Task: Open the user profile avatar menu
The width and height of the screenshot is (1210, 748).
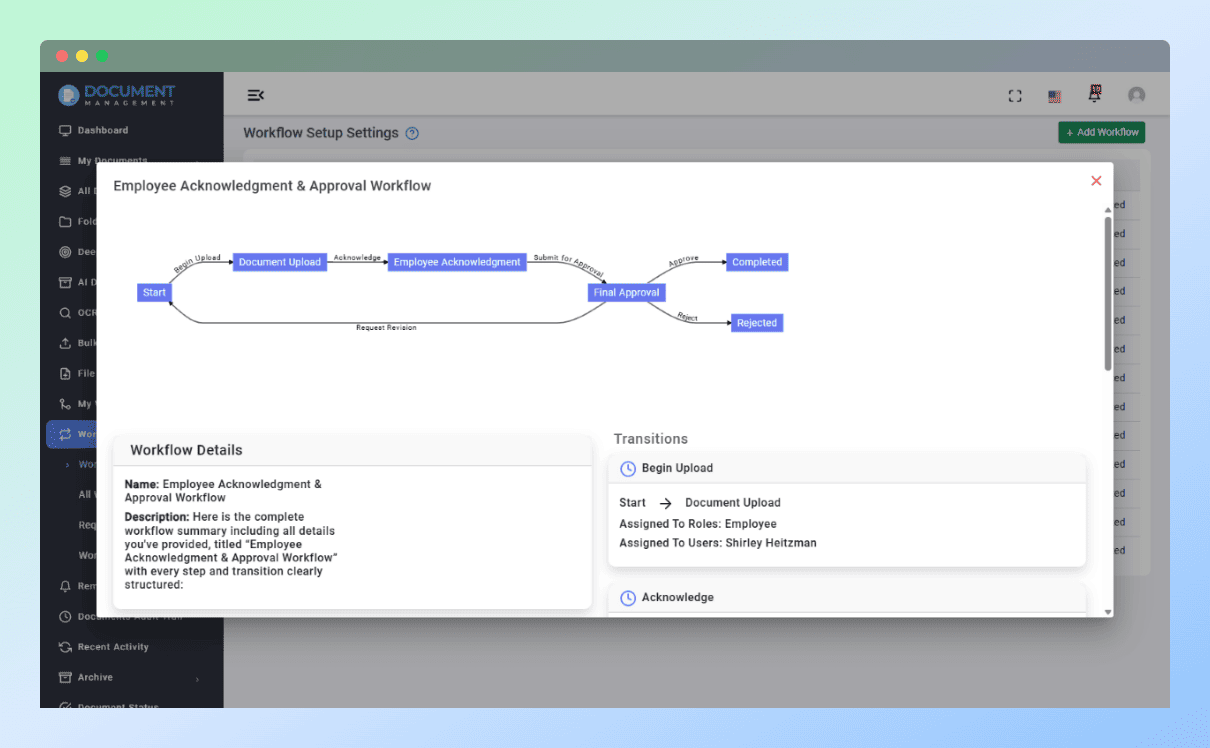Action: 1136,95
